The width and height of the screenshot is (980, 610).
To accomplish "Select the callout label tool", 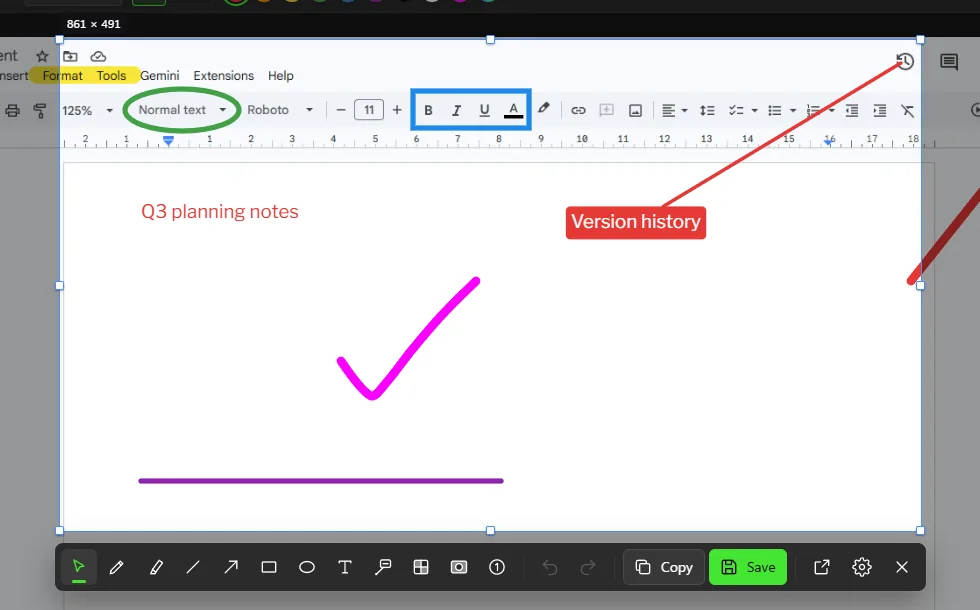I will tap(383, 567).
